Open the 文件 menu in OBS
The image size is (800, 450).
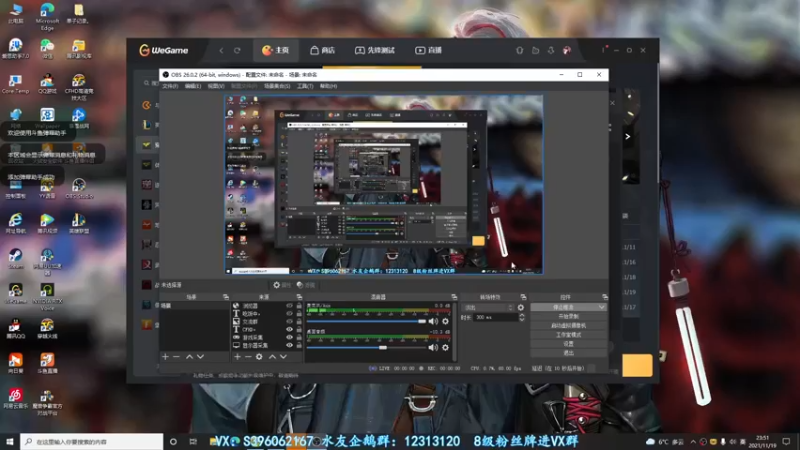pyautogui.click(x=169, y=86)
